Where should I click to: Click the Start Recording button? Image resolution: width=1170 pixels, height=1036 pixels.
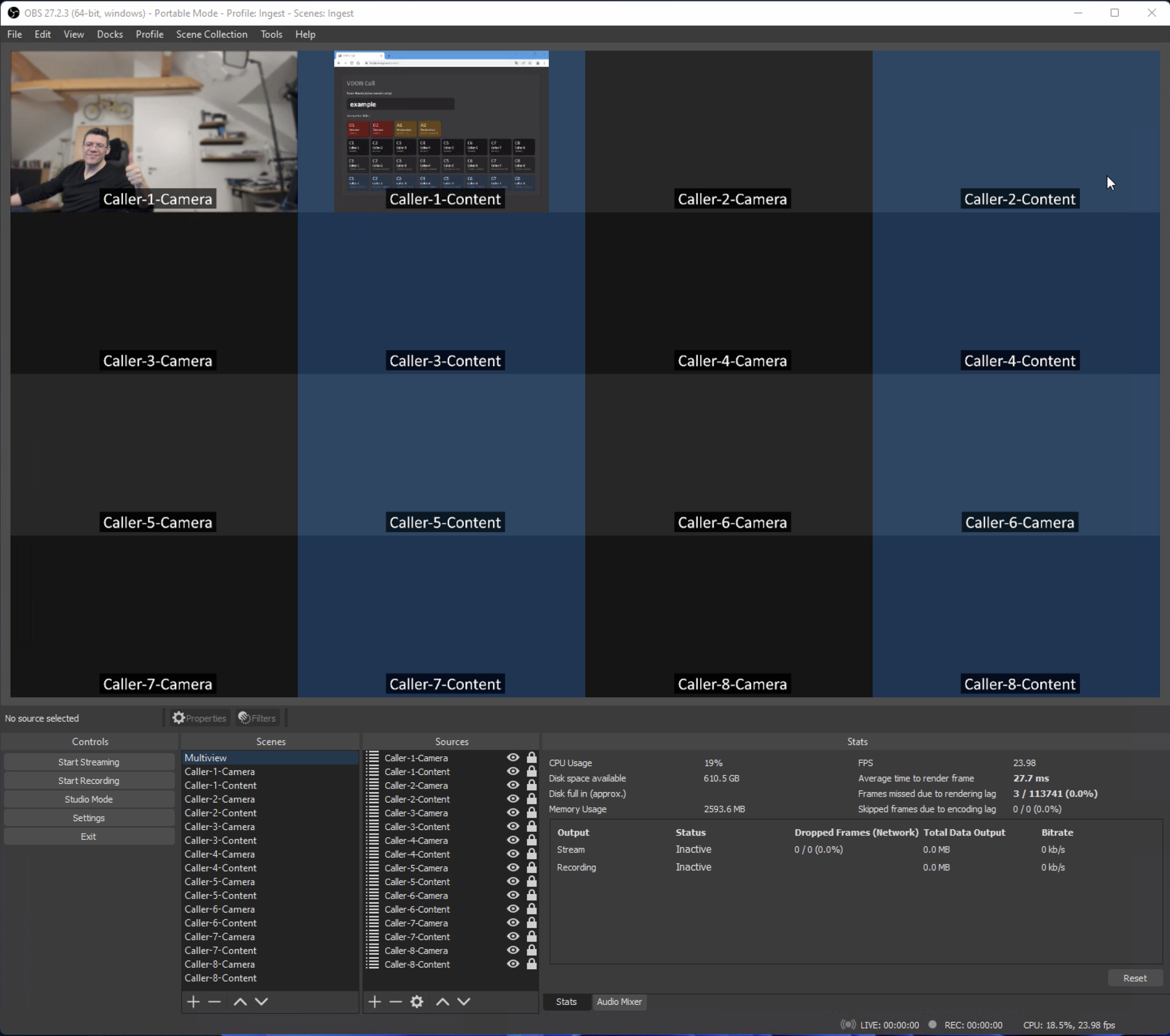pyautogui.click(x=89, y=781)
